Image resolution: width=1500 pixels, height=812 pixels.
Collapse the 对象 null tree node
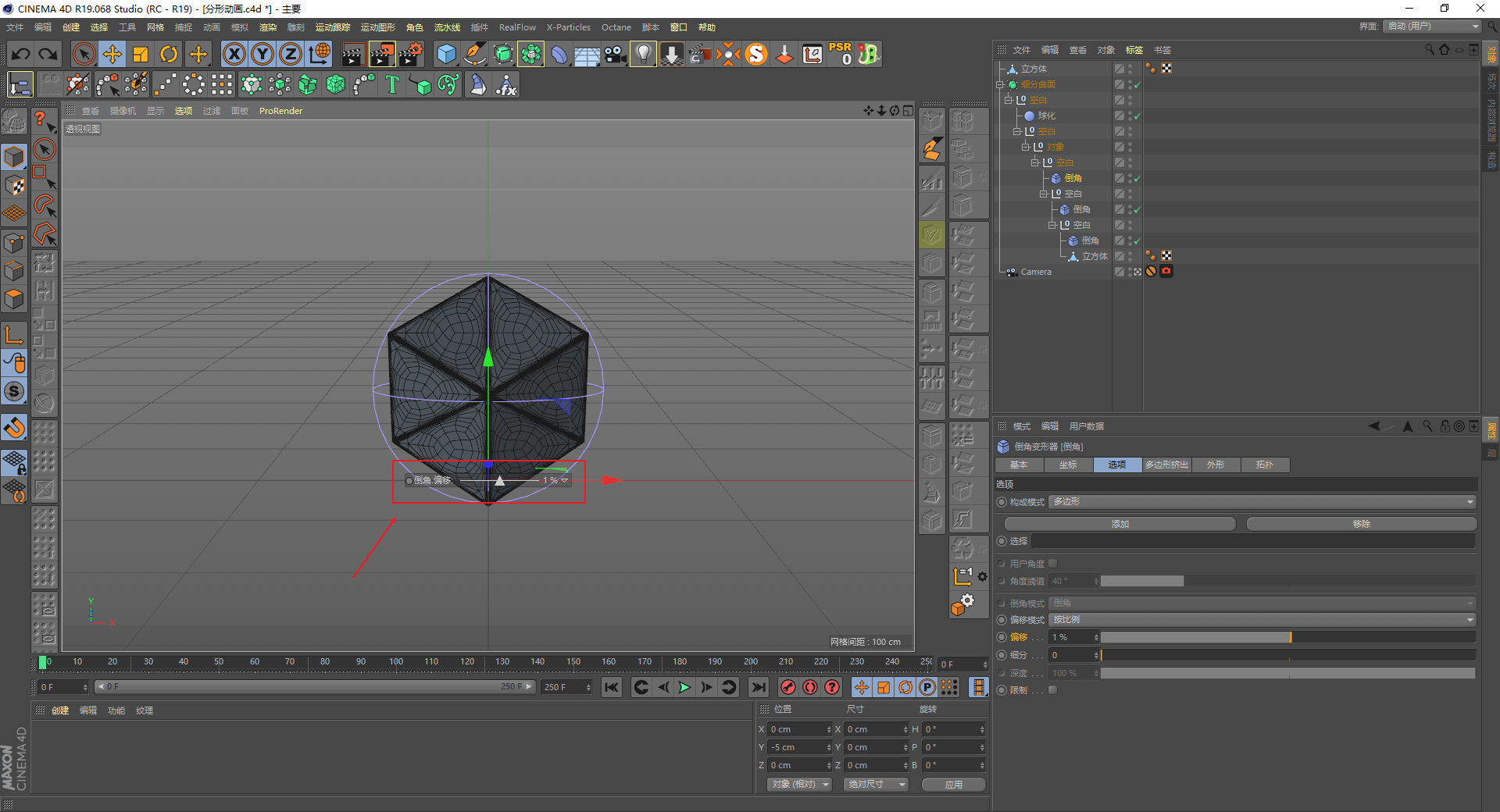tap(1026, 147)
